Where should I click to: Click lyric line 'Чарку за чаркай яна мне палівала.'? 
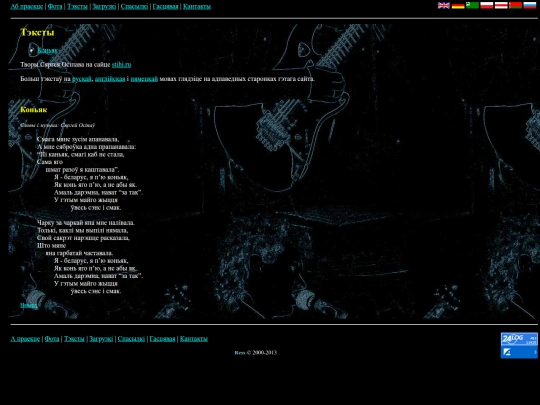tap(86, 223)
